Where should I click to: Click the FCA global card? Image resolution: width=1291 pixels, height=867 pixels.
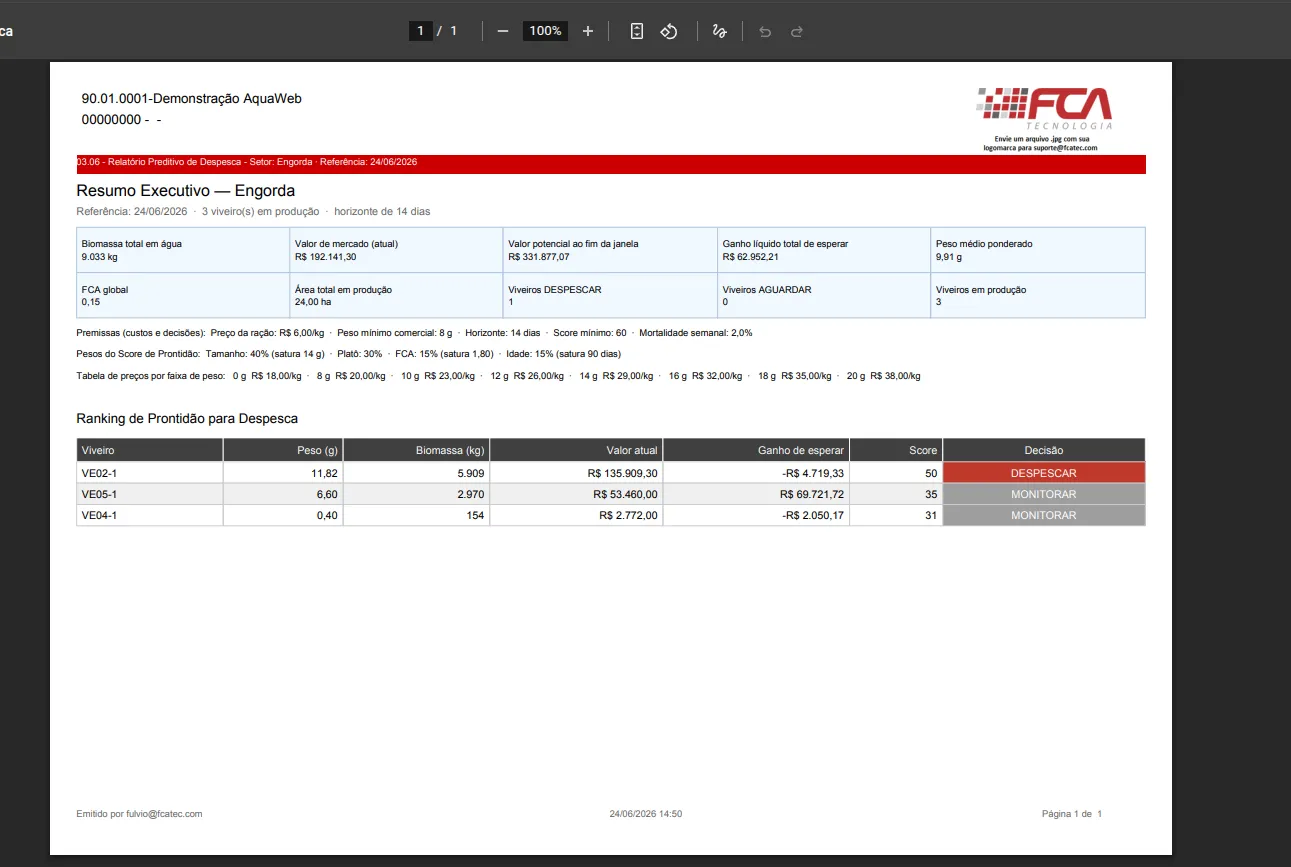pyautogui.click(x=183, y=295)
